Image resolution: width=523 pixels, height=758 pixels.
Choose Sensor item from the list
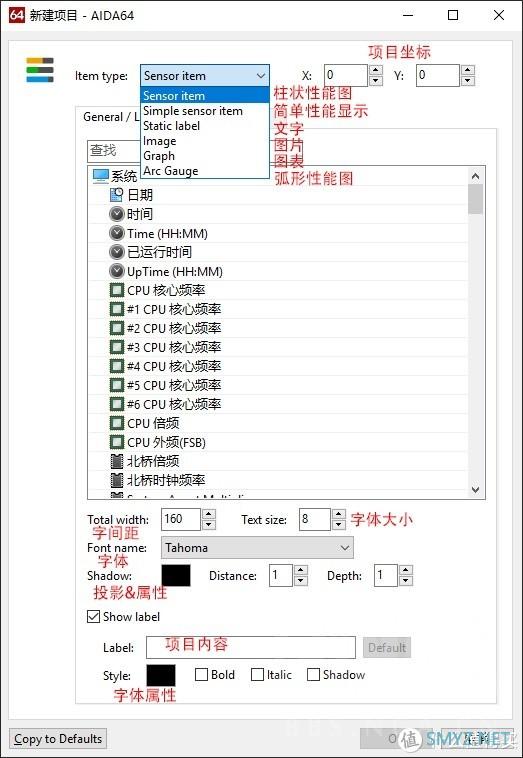(x=204, y=96)
